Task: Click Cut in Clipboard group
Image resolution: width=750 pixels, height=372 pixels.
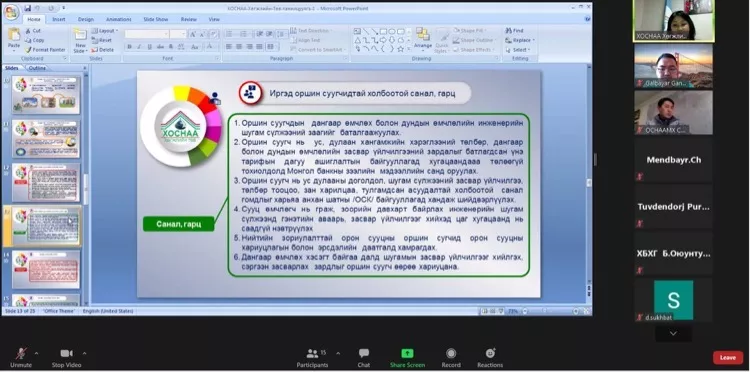Action: 33,31
